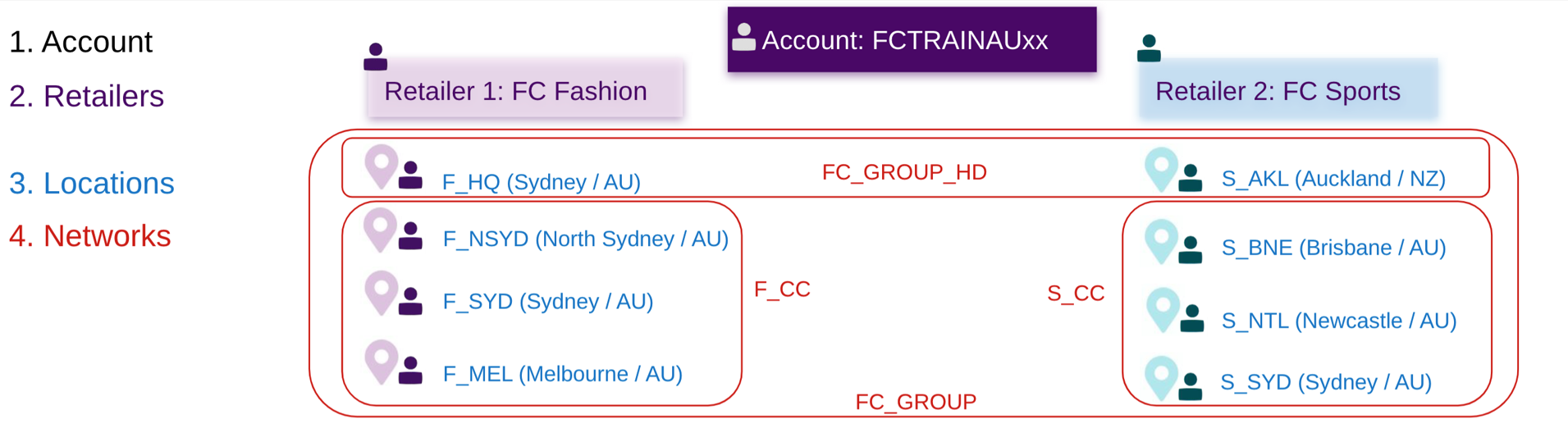1568x428 pixels.
Task: Click the user icon beside S_NTL
Action: pos(1191,318)
